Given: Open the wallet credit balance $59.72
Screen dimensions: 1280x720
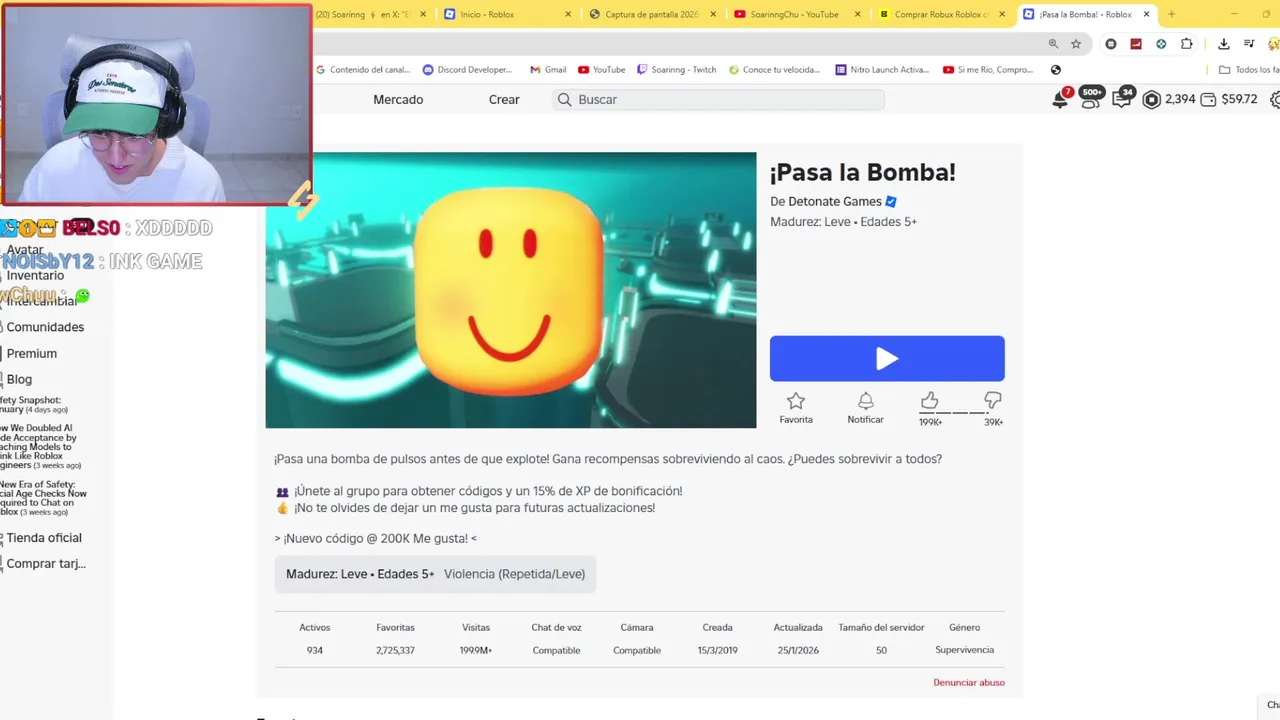Looking at the screenshot, I should [1228, 100].
